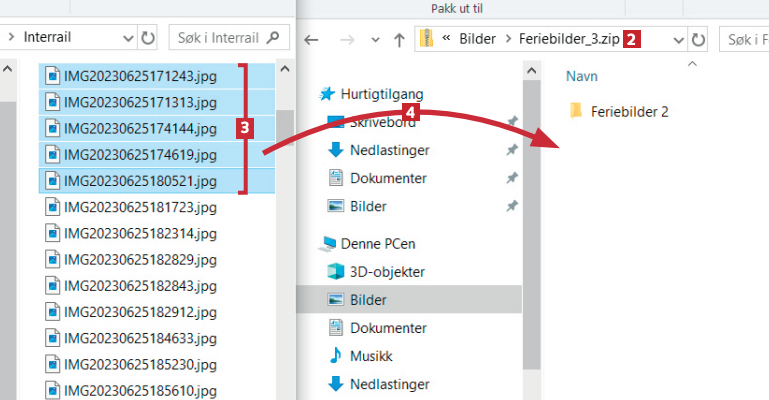Image resolution: width=769 pixels, height=400 pixels.
Task: Open zip window address history dropdown
Action: (x=678, y=40)
